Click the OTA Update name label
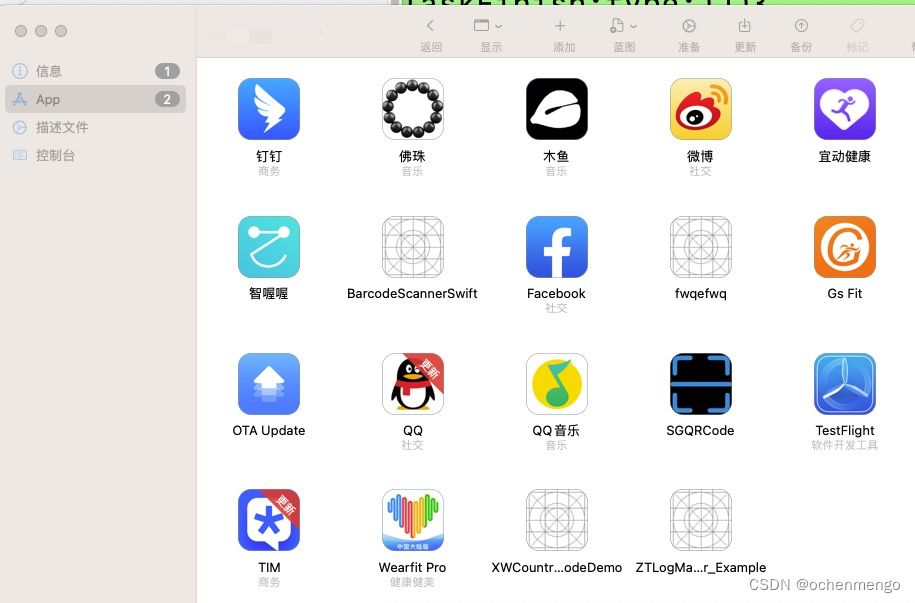Image resolution: width=915 pixels, height=603 pixels. tap(269, 431)
